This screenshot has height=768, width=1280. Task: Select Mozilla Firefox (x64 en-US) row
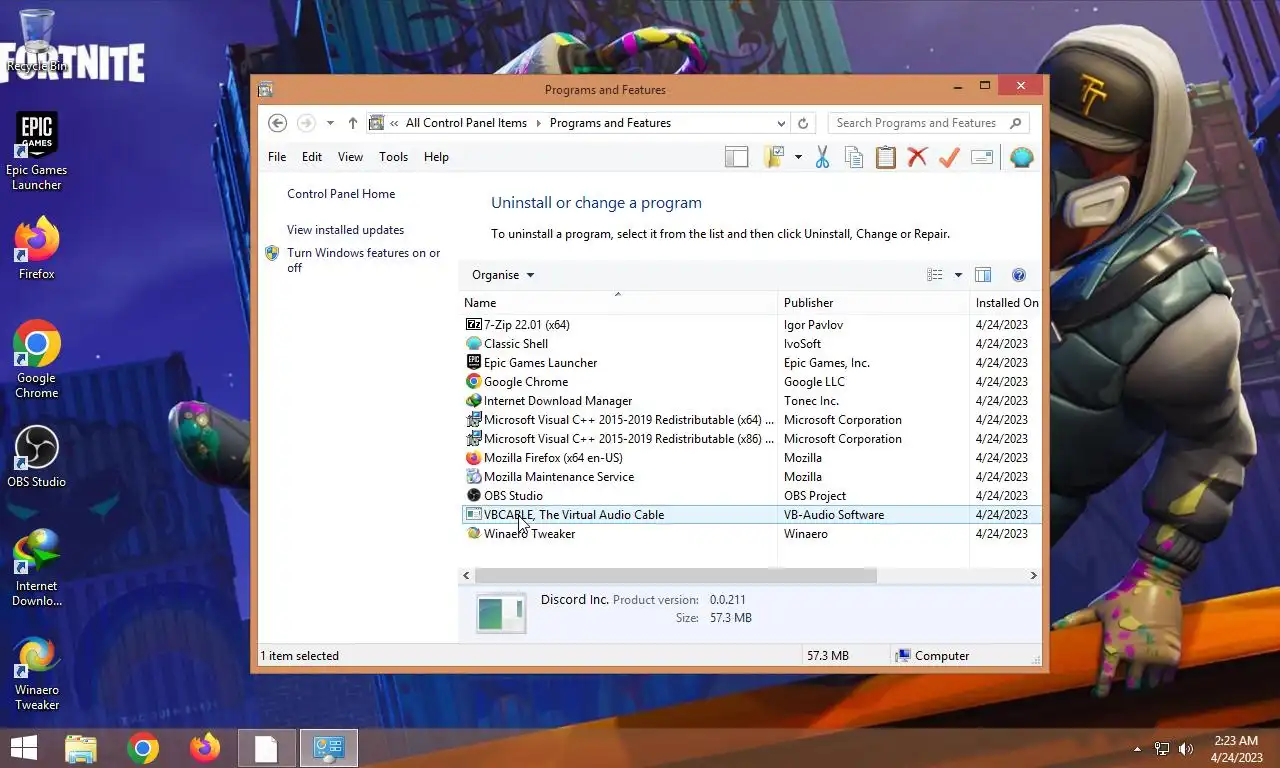point(751,458)
